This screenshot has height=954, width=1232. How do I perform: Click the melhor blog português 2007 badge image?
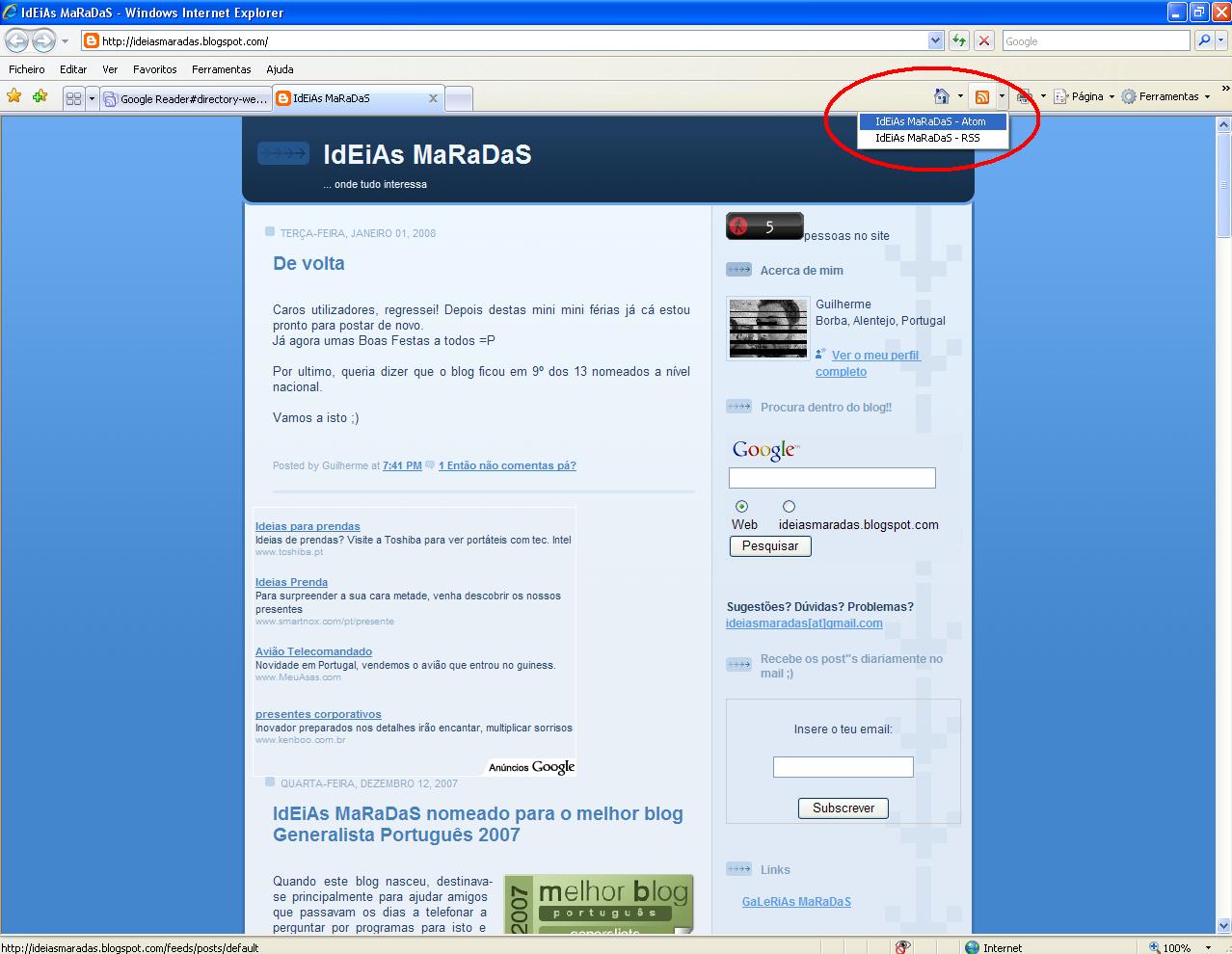tap(599, 904)
